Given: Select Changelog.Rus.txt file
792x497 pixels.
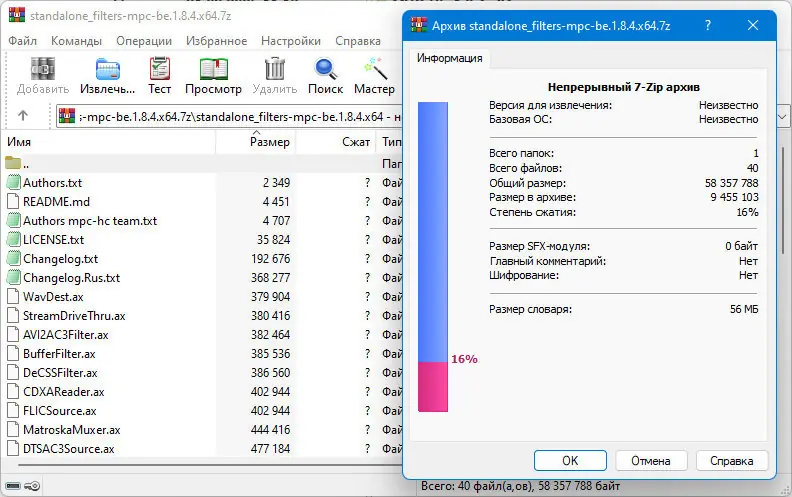Looking at the screenshot, I should point(71,278).
